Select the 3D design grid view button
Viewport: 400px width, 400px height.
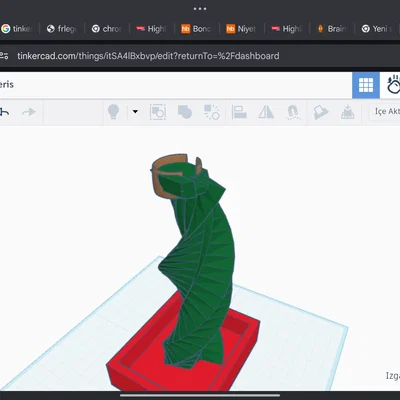(x=366, y=85)
